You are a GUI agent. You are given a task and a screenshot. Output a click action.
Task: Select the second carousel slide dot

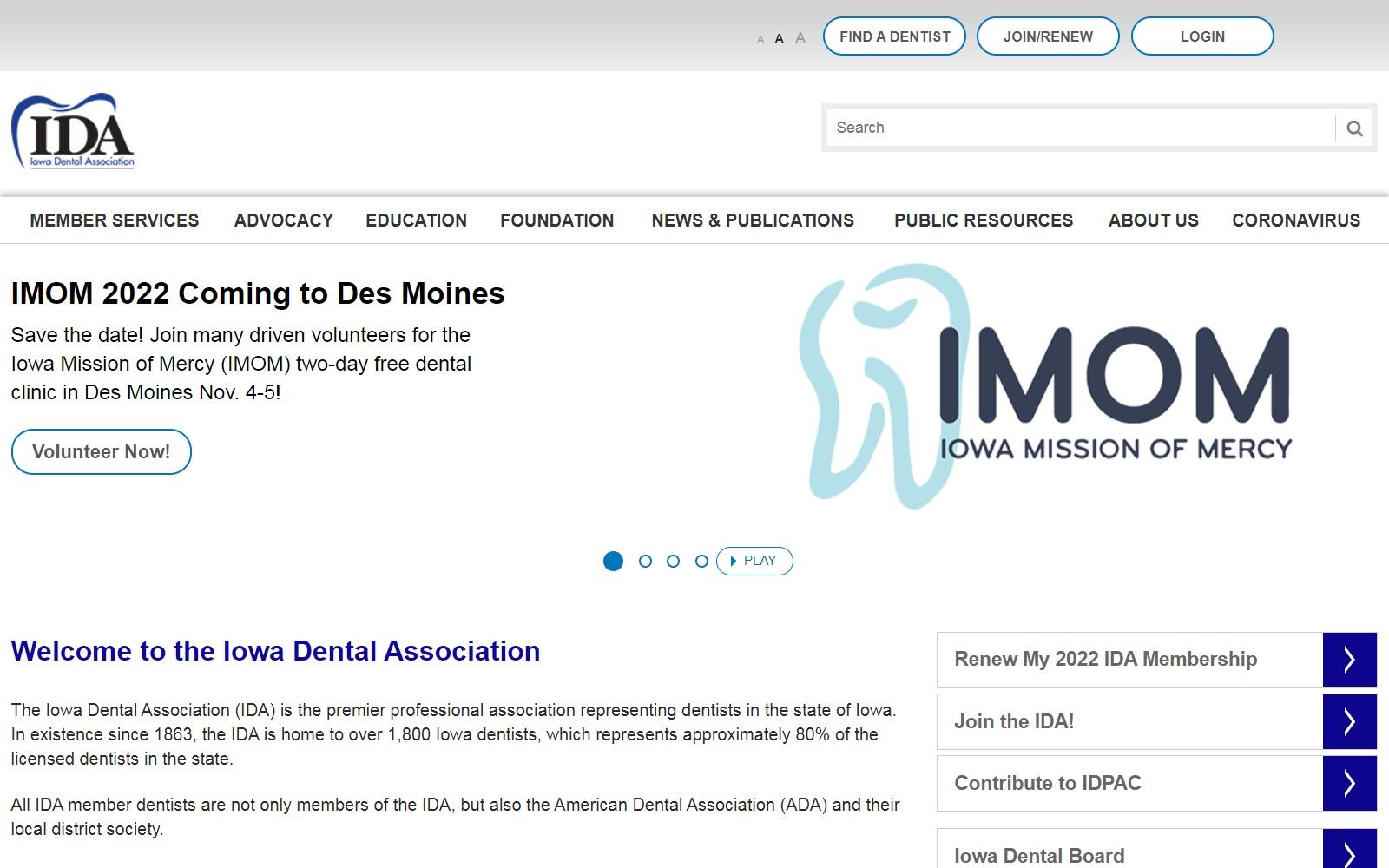[x=645, y=562]
